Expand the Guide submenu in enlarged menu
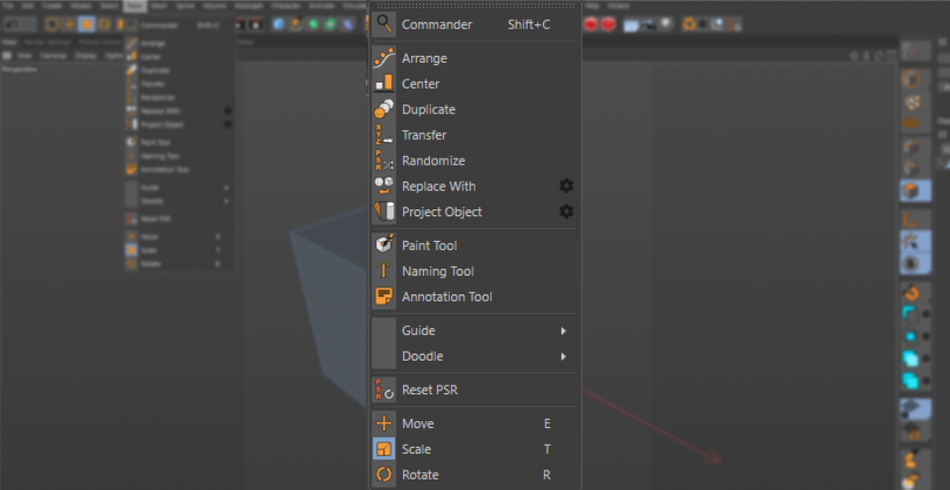 [x=476, y=330]
